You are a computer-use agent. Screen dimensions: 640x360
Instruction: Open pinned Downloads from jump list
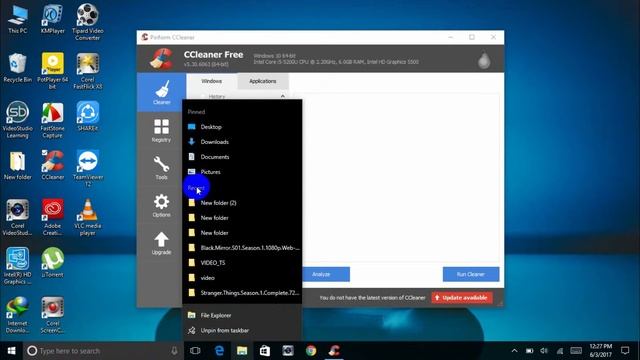[x=242, y=142]
